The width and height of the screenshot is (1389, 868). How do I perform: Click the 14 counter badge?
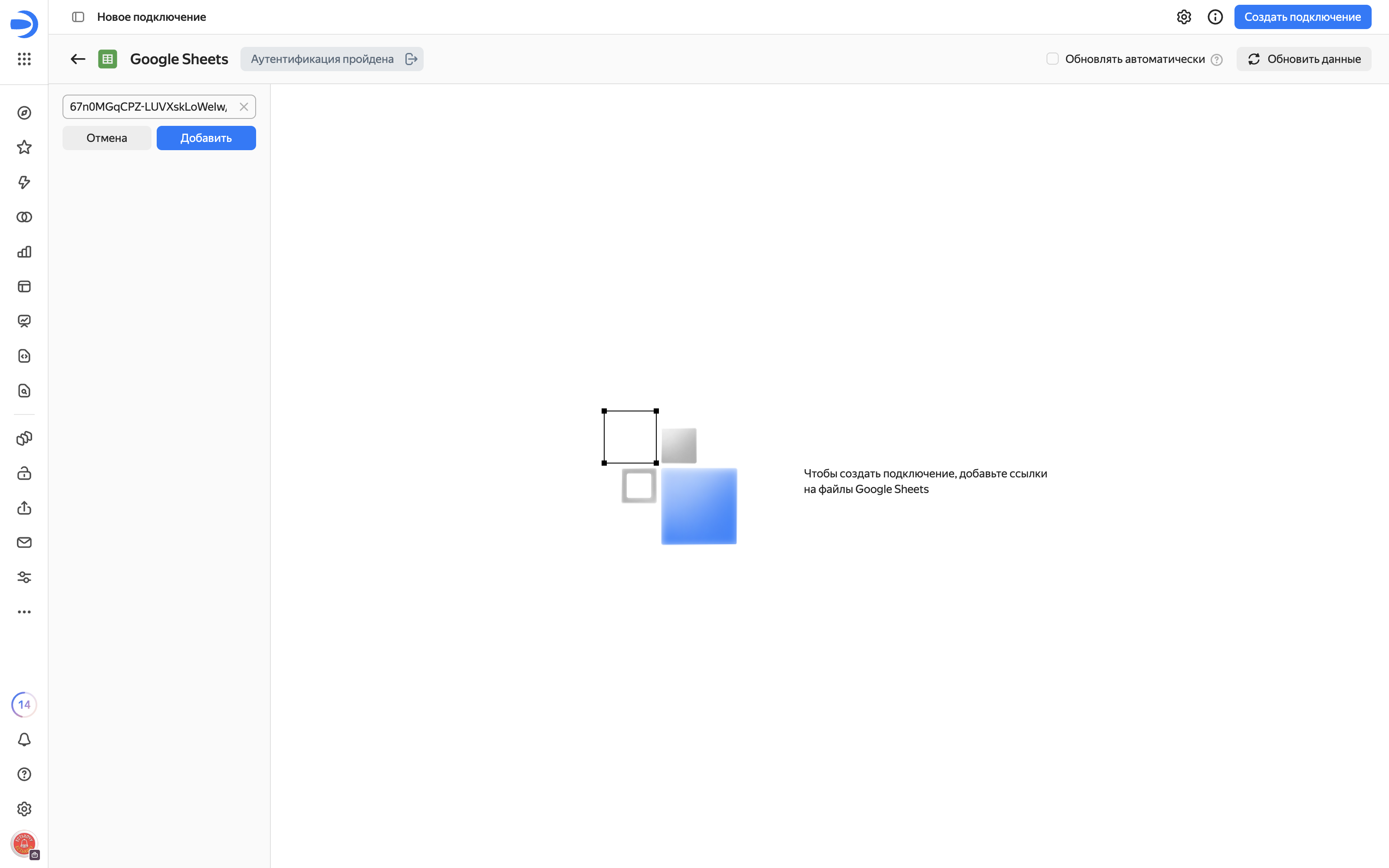(x=24, y=704)
